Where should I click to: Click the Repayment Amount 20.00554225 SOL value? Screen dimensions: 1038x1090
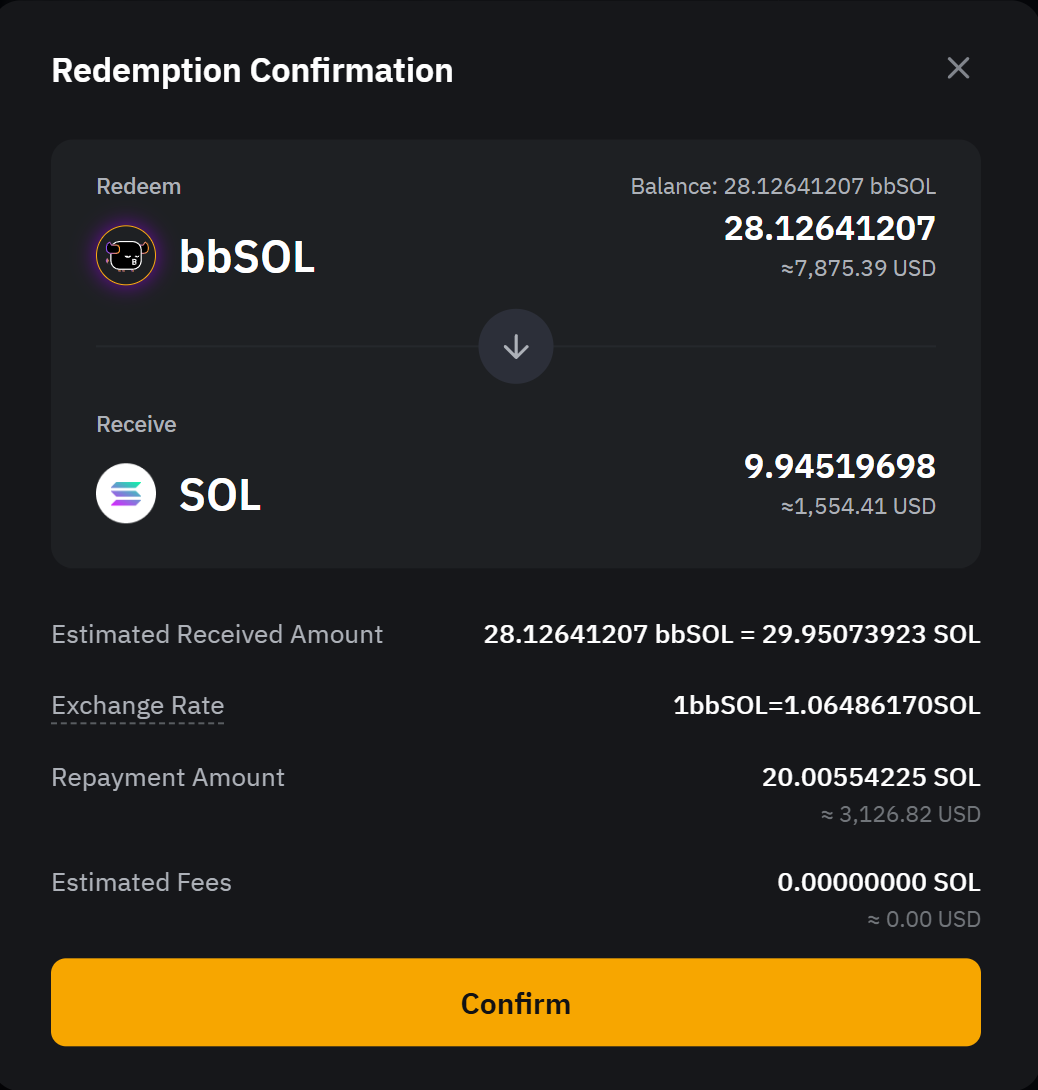click(871, 777)
